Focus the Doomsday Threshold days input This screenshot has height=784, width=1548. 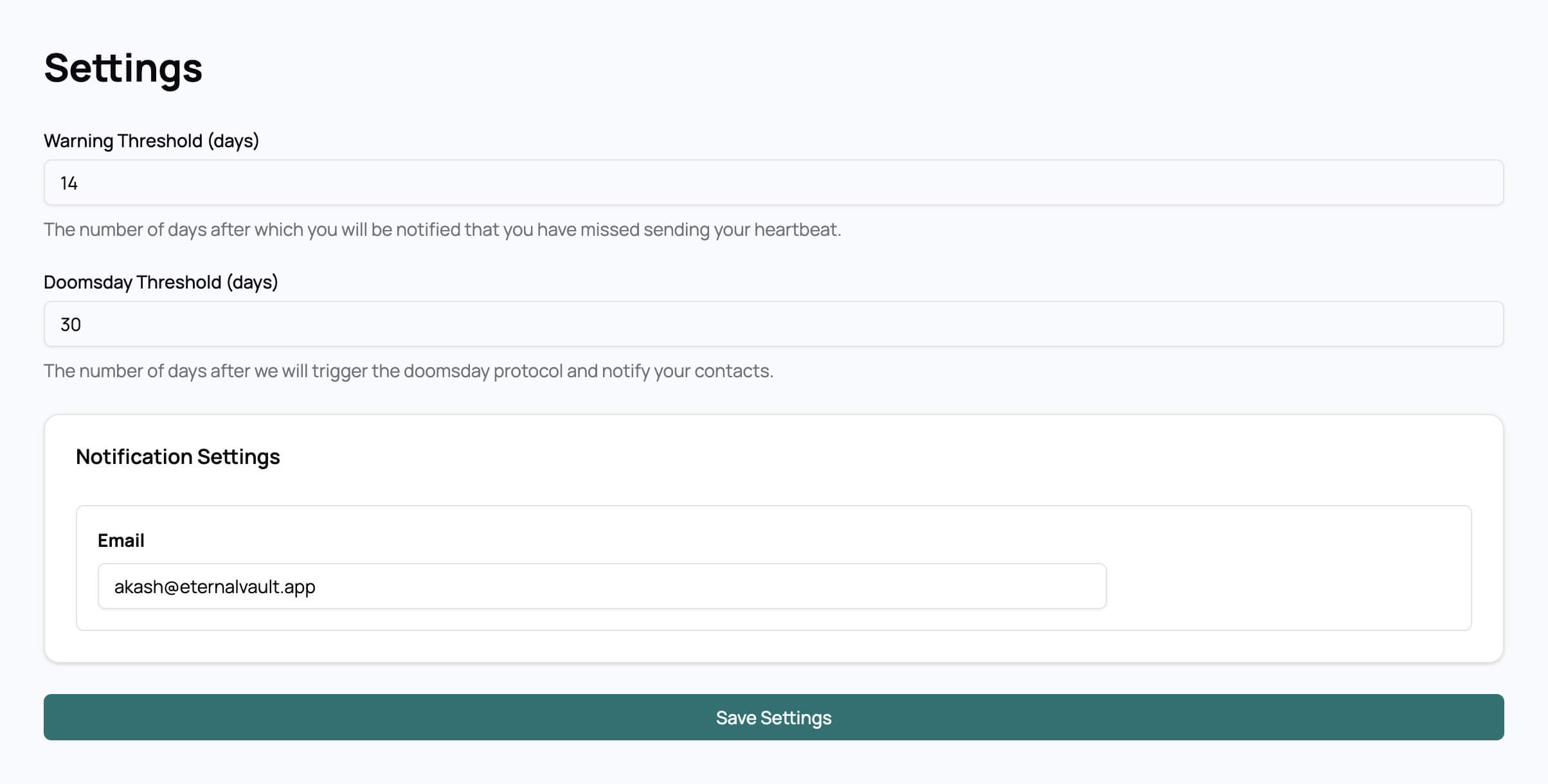(x=773, y=324)
